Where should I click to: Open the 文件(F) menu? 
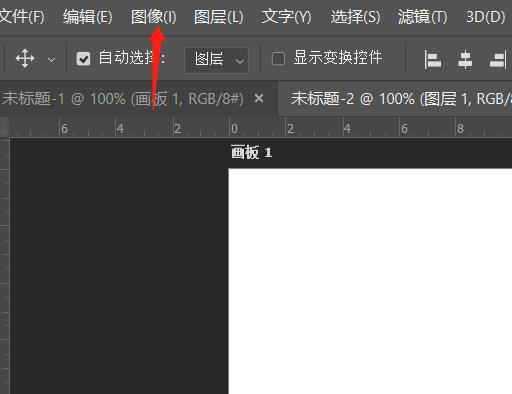[21, 17]
